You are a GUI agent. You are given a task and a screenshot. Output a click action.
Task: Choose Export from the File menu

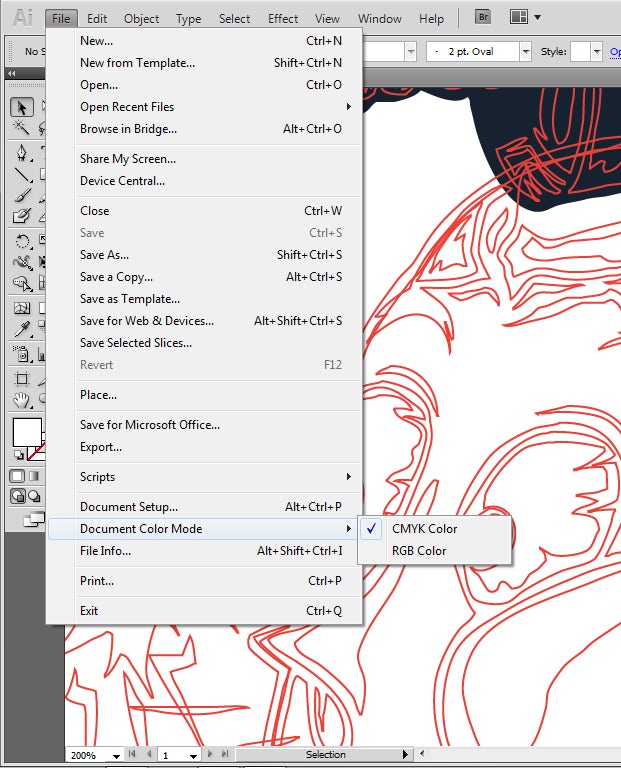point(101,447)
